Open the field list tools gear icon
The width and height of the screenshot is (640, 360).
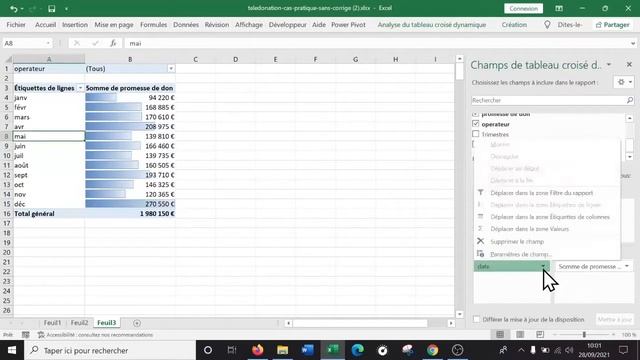[x=621, y=82]
